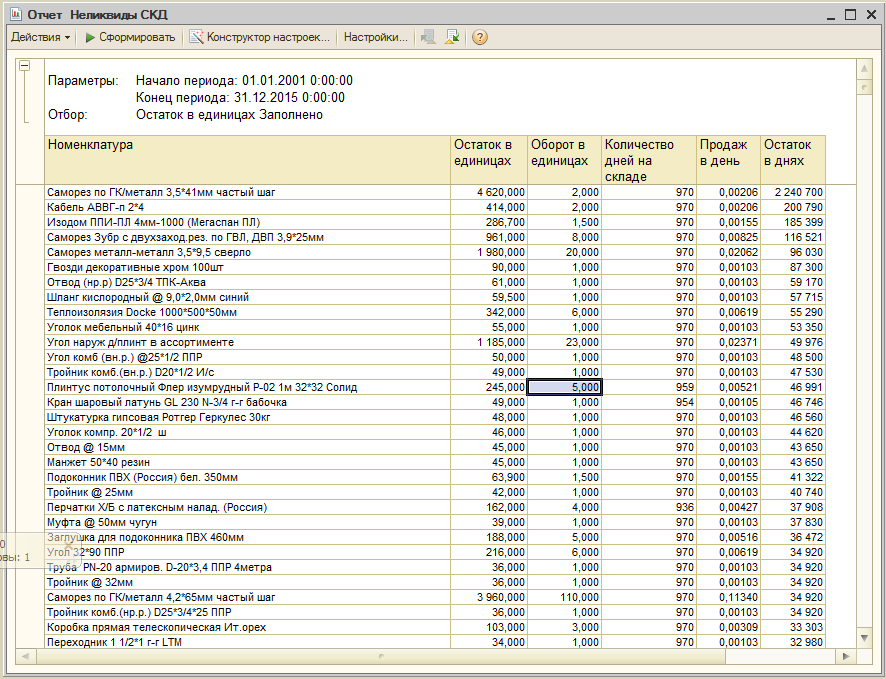Click the Продаж в день column header

click(728, 160)
